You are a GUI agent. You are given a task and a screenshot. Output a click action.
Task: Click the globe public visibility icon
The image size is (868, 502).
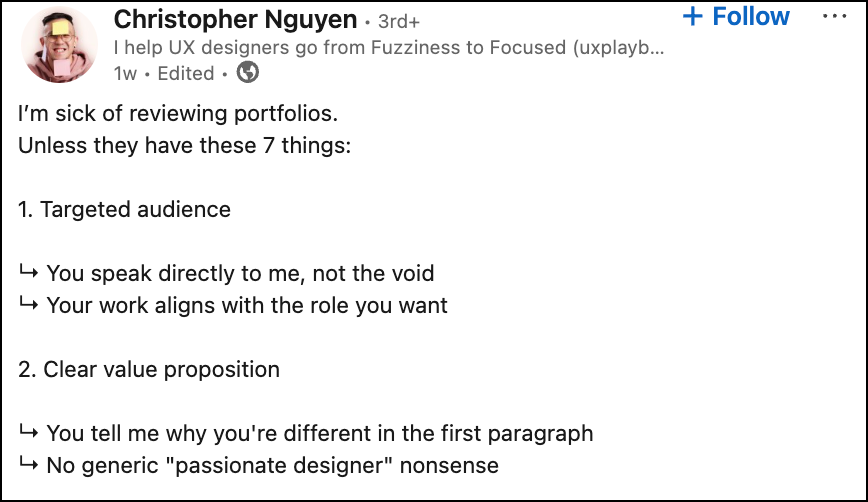pyautogui.click(x=247, y=73)
